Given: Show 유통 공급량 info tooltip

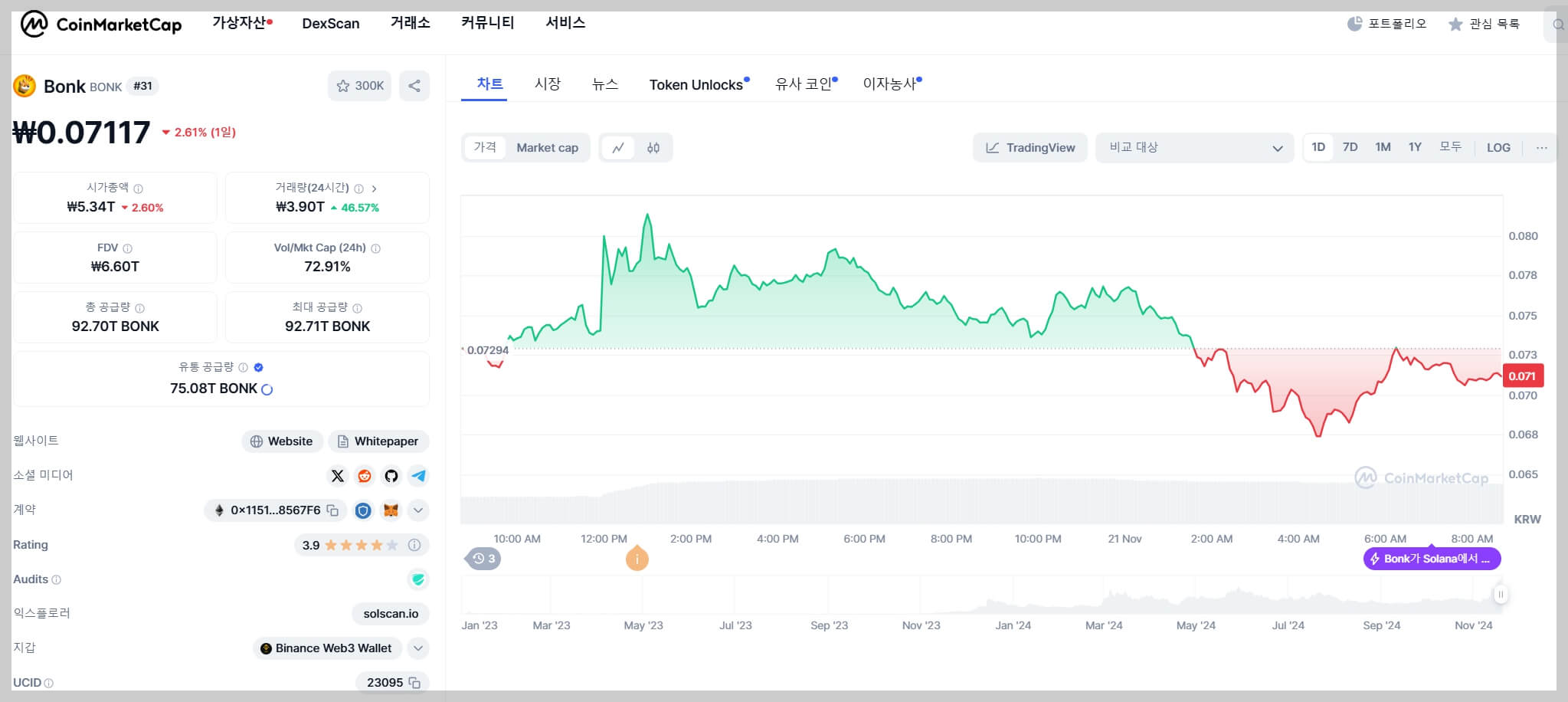Looking at the screenshot, I should [x=243, y=367].
